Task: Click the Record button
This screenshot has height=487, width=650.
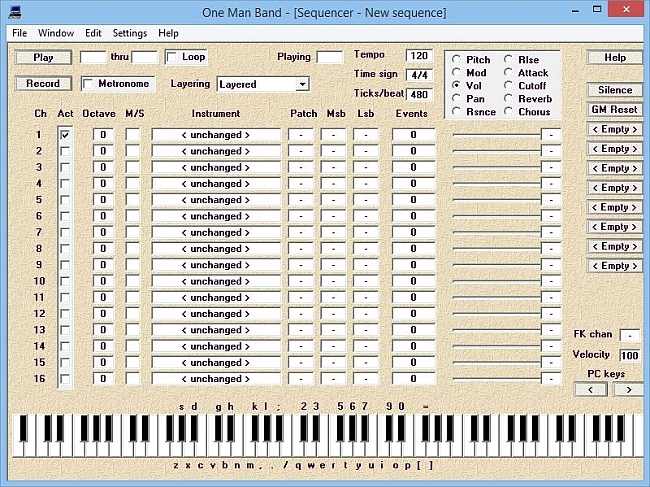Action: (43, 83)
